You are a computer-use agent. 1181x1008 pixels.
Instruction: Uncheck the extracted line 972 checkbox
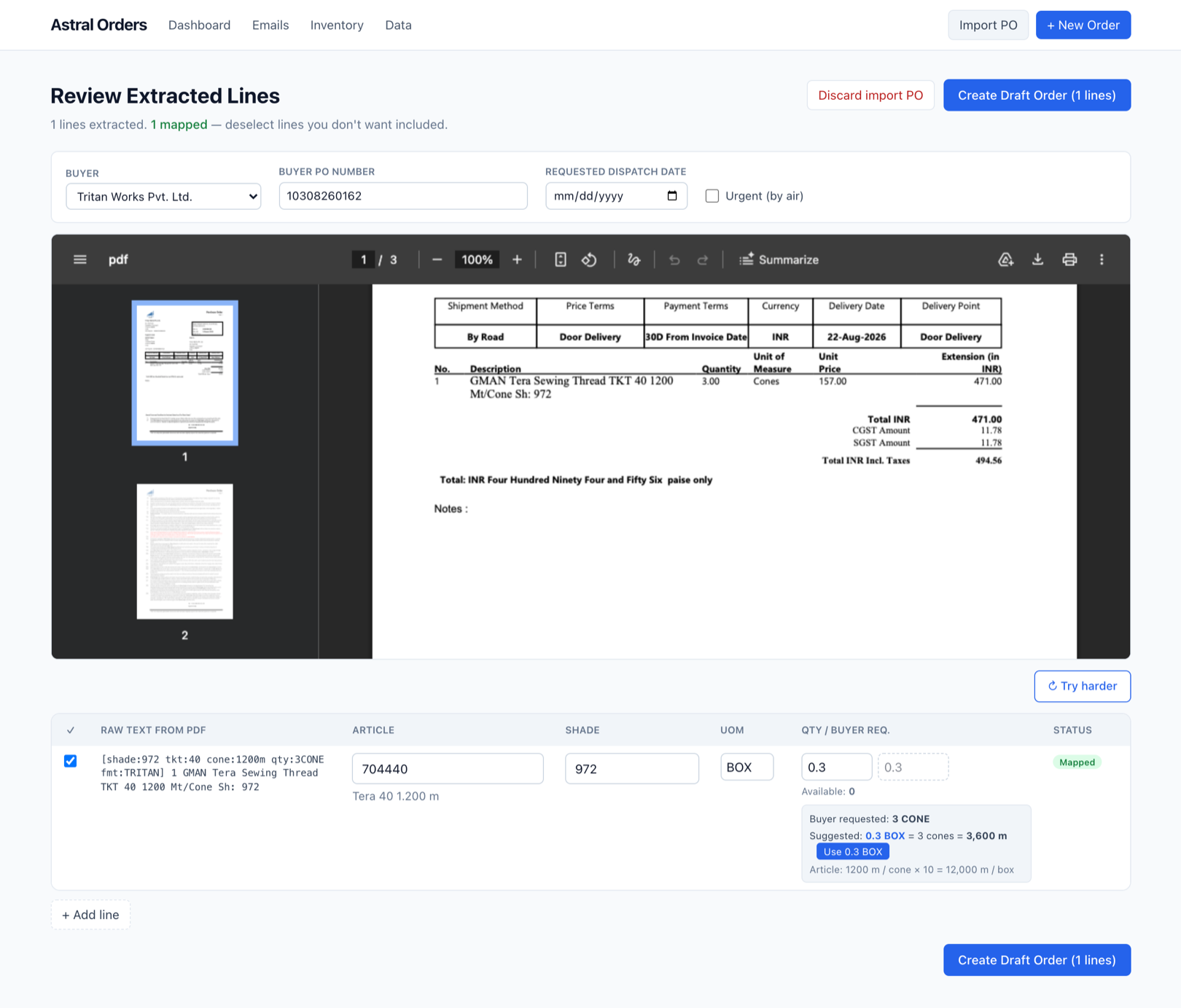(71, 761)
